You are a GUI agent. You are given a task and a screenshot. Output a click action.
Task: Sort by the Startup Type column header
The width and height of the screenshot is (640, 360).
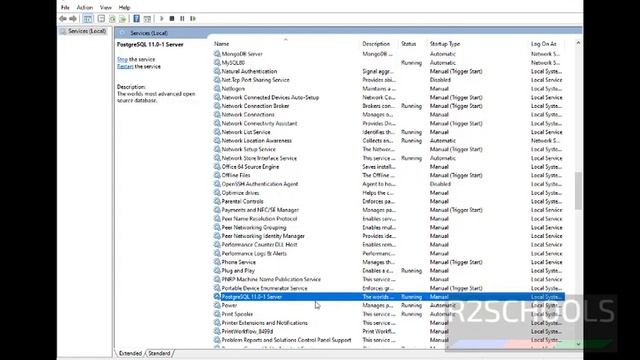445,44
